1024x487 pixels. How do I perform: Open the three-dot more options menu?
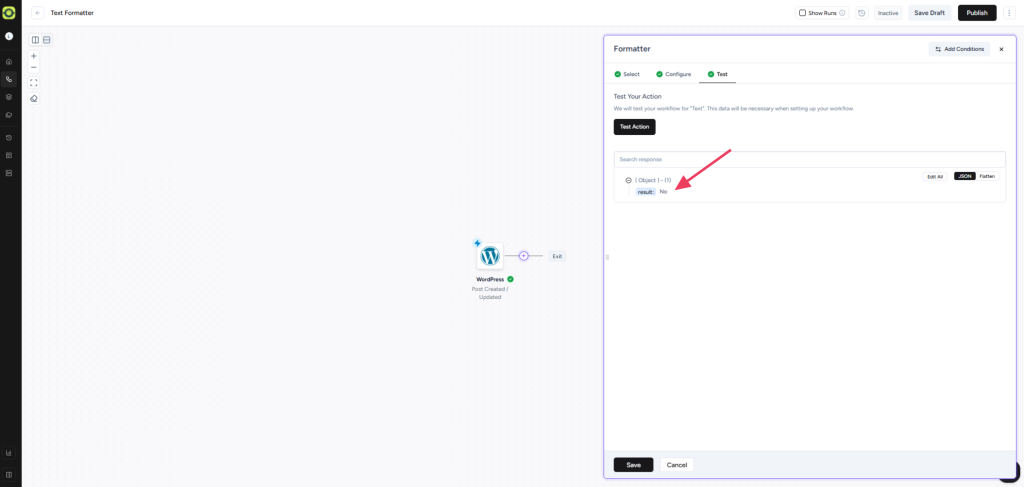[x=1009, y=13]
